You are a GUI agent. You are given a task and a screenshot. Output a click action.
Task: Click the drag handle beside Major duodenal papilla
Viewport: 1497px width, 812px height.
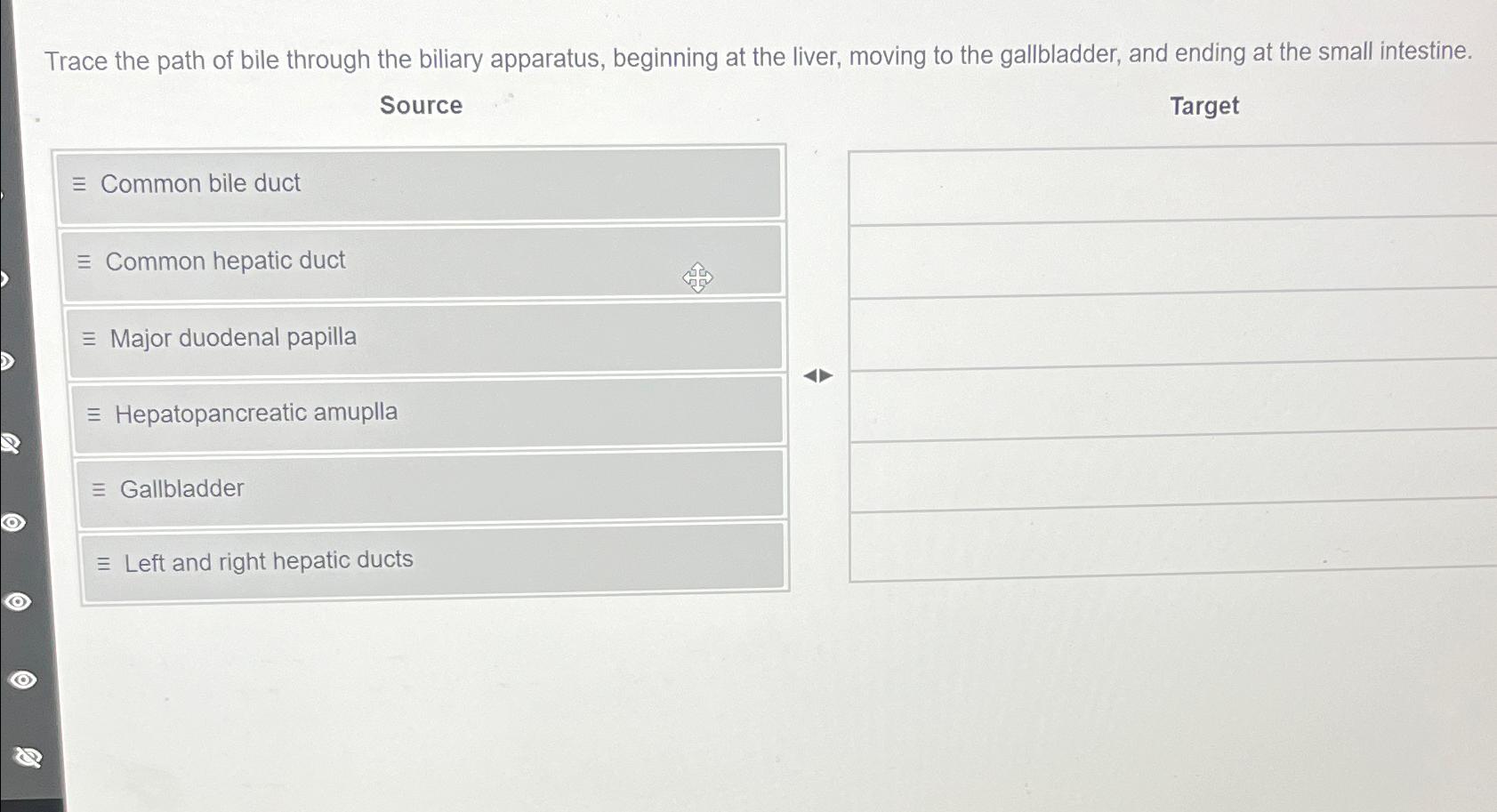tap(89, 339)
